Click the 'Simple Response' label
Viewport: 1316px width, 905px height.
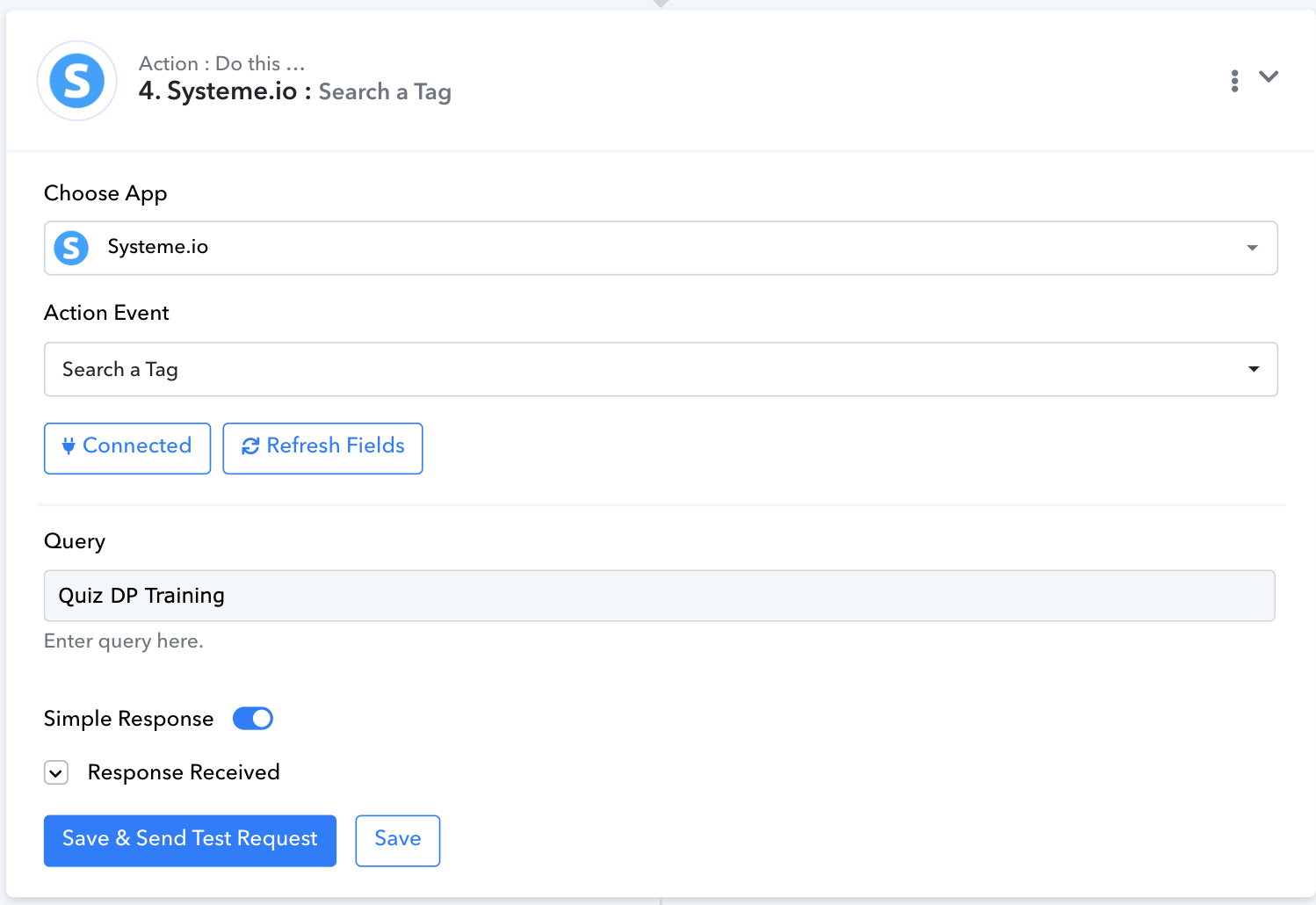pos(128,719)
